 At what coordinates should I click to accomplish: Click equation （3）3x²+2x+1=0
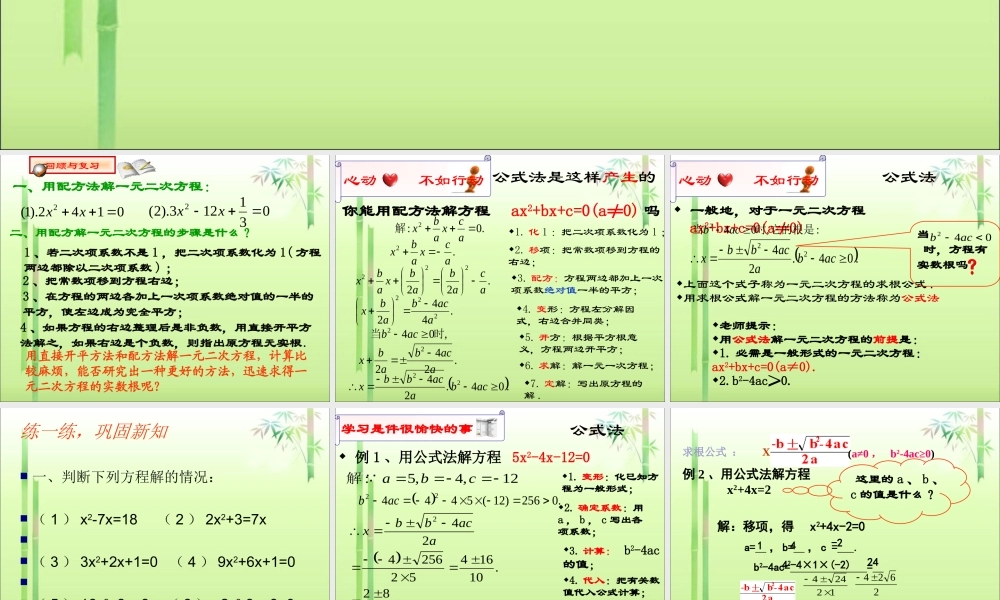click(x=98, y=562)
